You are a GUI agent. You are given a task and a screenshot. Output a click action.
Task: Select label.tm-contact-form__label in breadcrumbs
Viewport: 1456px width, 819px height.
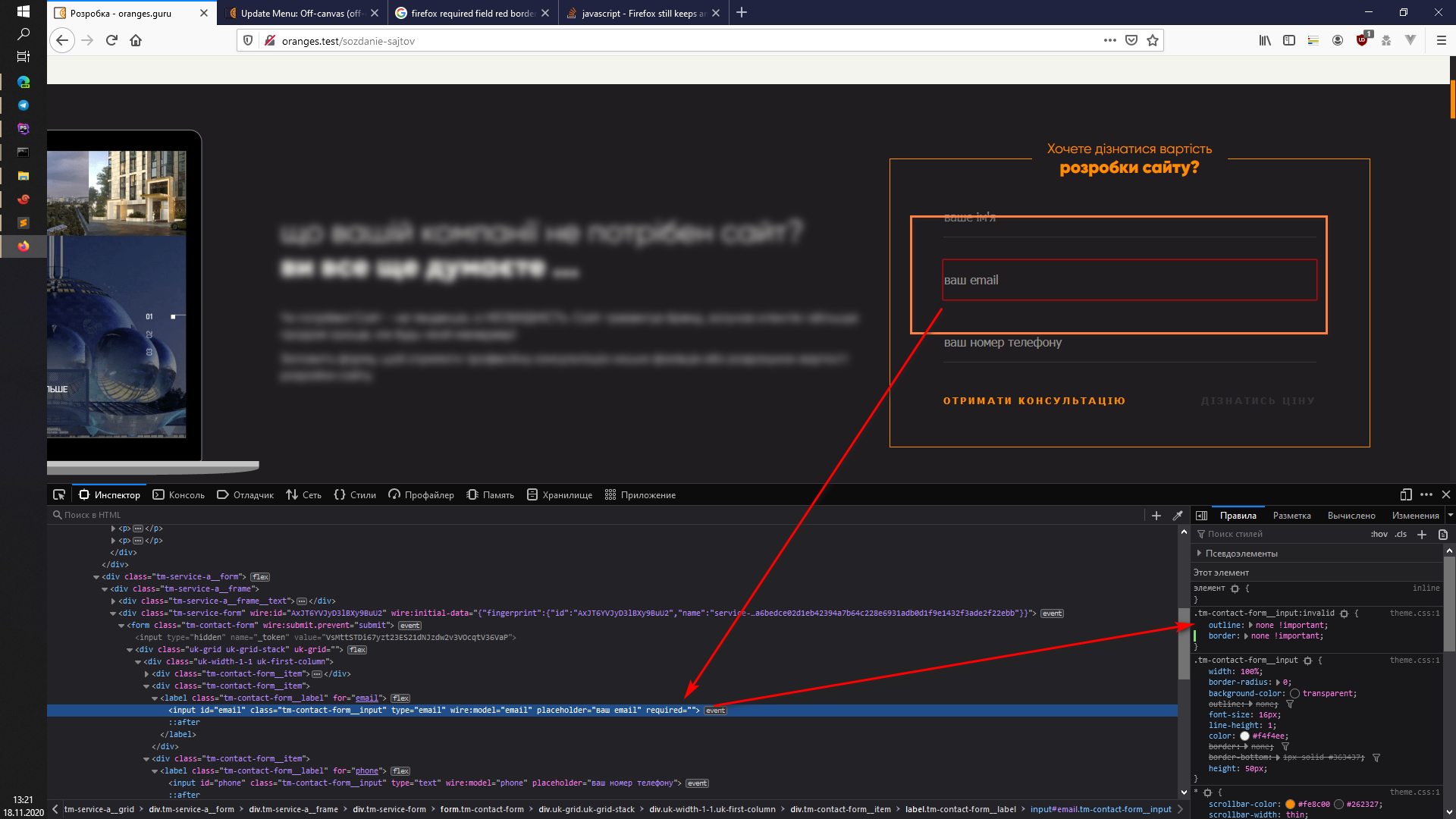(x=960, y=809)
